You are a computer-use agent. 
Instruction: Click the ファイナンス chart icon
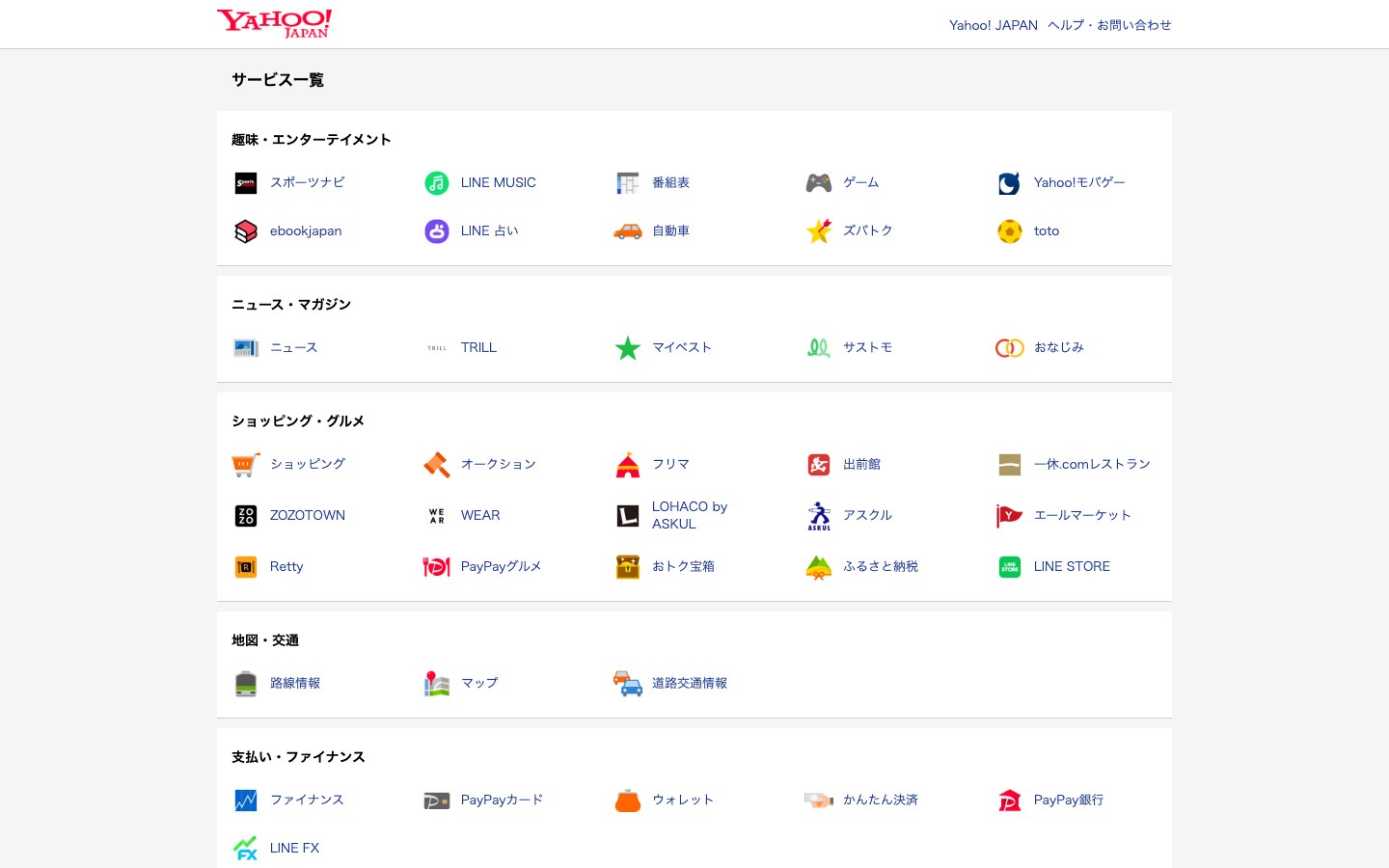246,800
